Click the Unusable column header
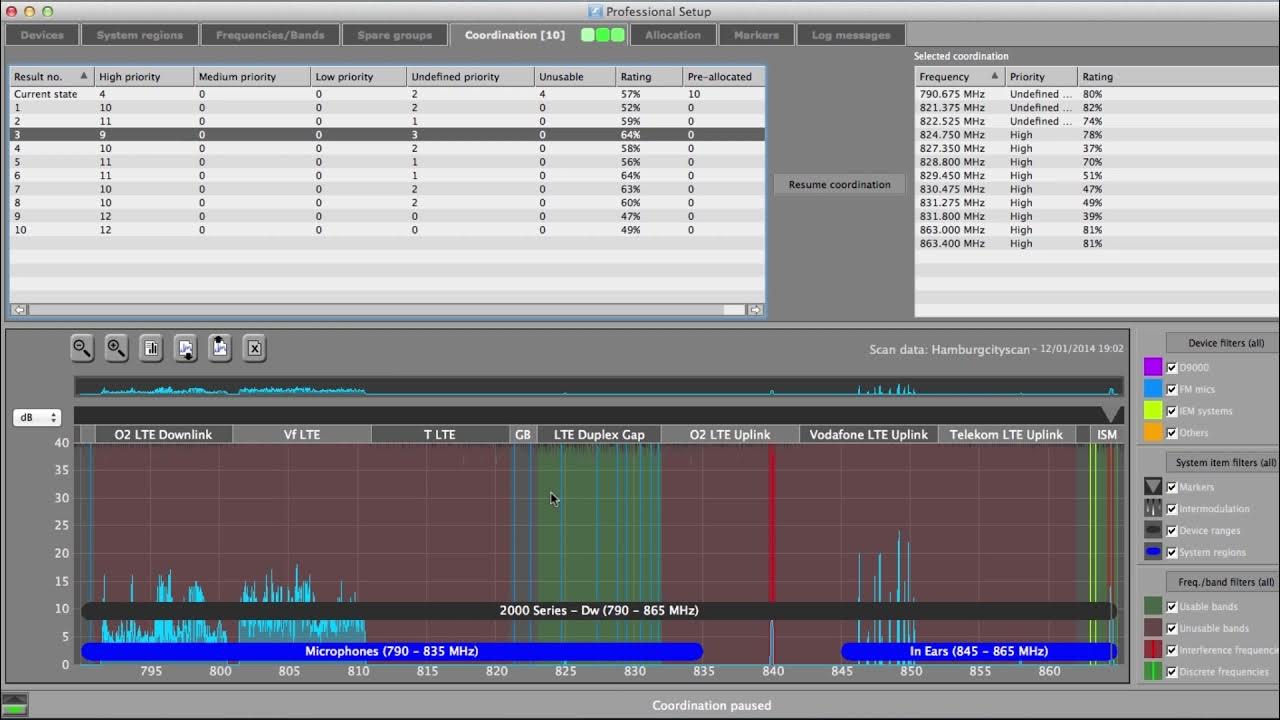The image size is (1280, 720). (x=575, y=76)
